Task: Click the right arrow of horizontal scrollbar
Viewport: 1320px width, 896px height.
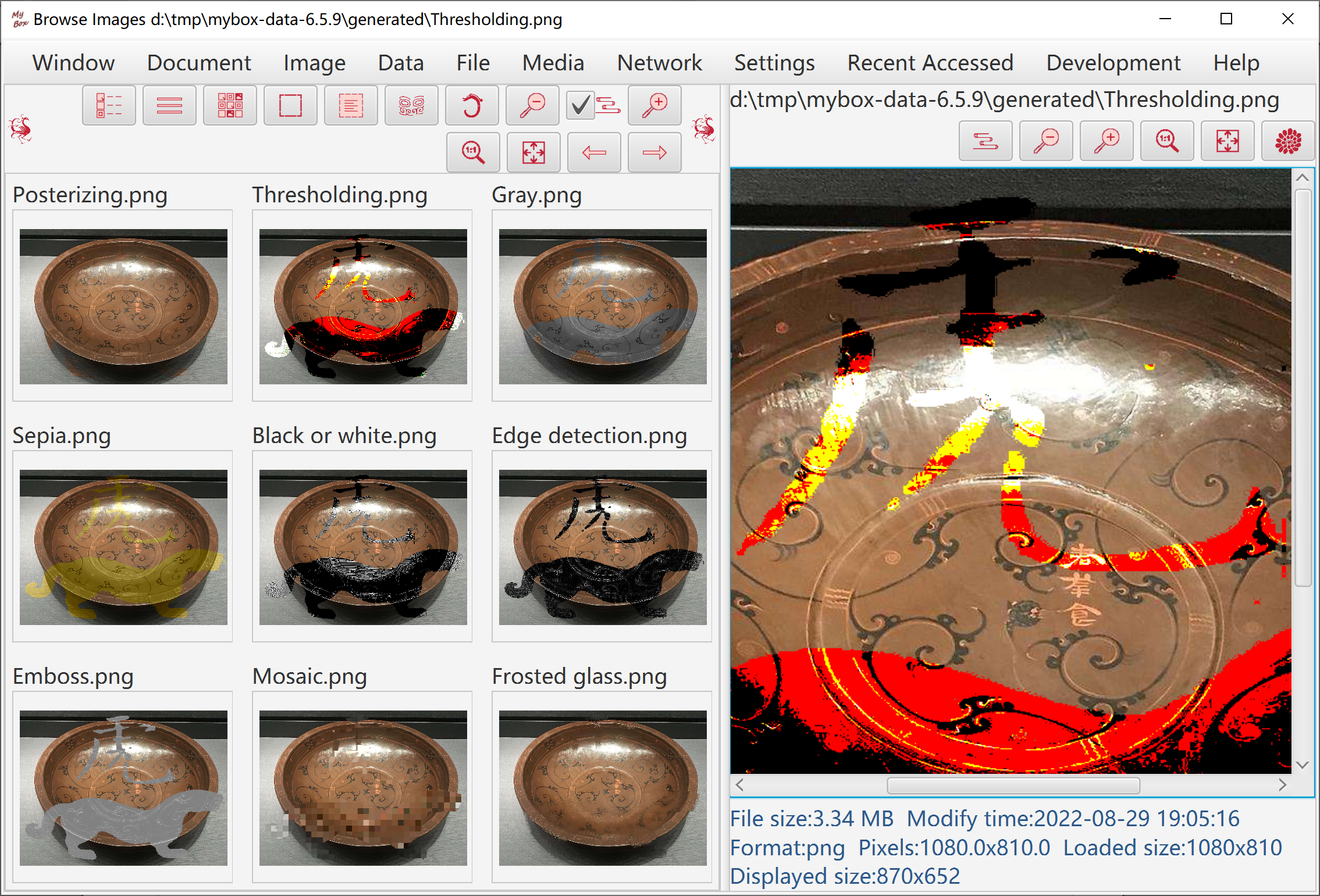Action: pyautogui.click(x=1282, y=786)
